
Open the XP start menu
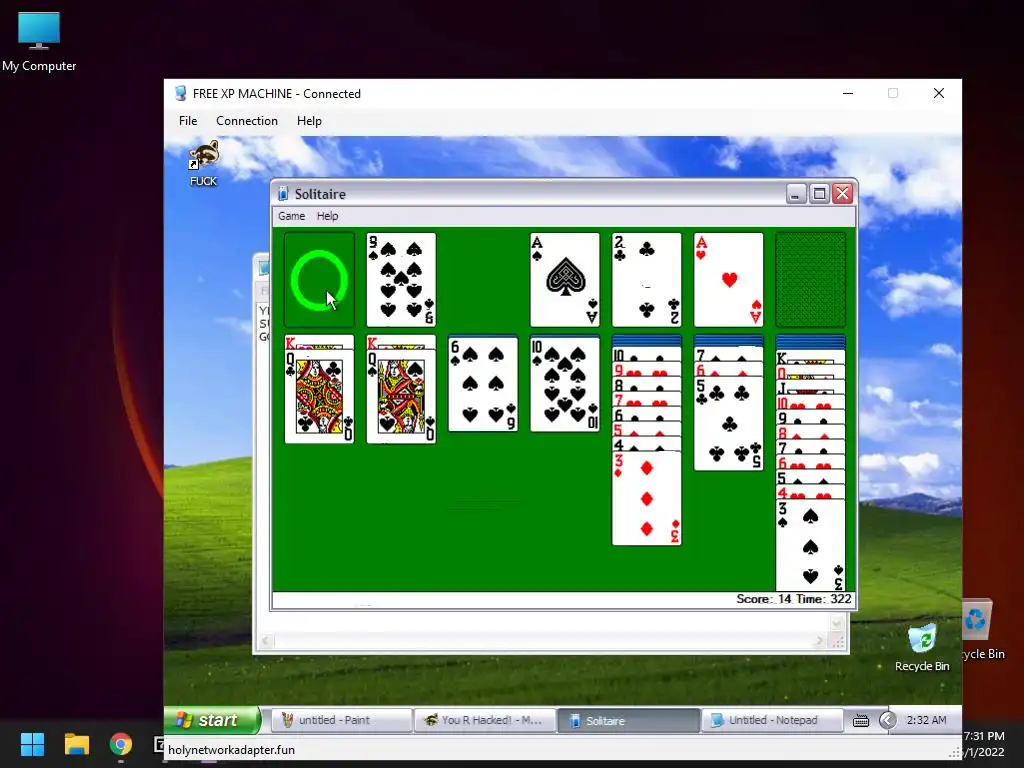pyautogui.click(x=212, y=720)
